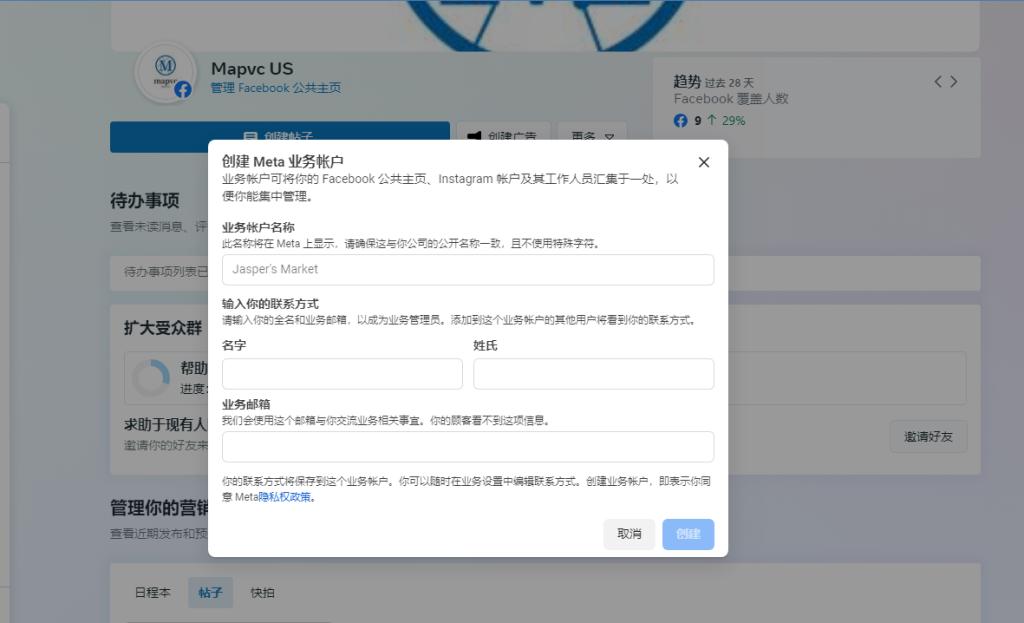Open the Meta privacy policy (隐私权政策) link
This screenshot has width=1024, height=623.
[x=285, y=497]
